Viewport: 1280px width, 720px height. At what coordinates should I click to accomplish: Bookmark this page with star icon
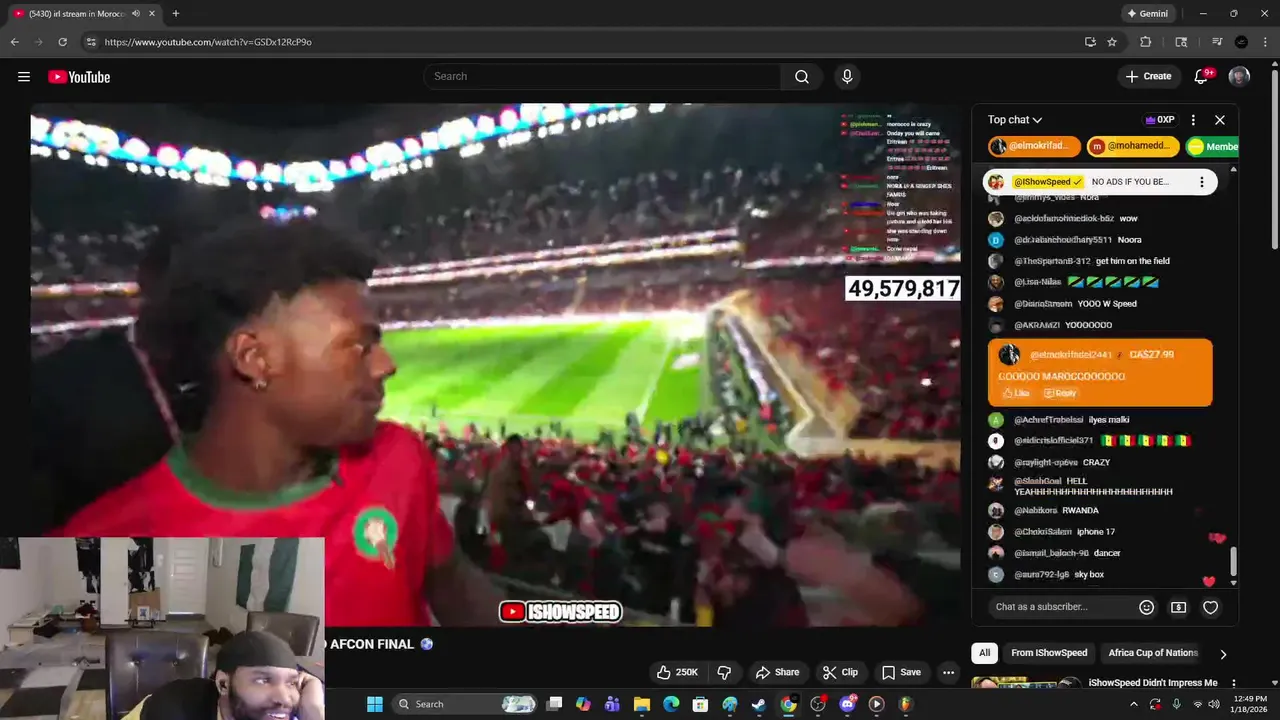click(x=1112, y=42)
